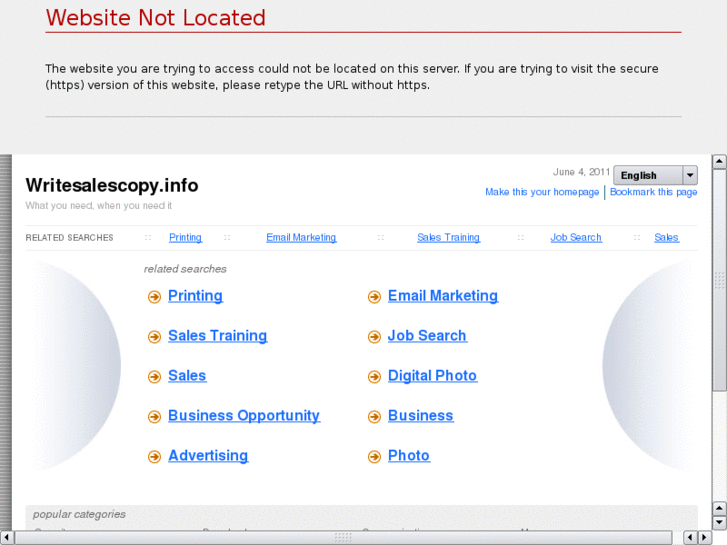Click the horizontal scrollbar thumb

343,538
